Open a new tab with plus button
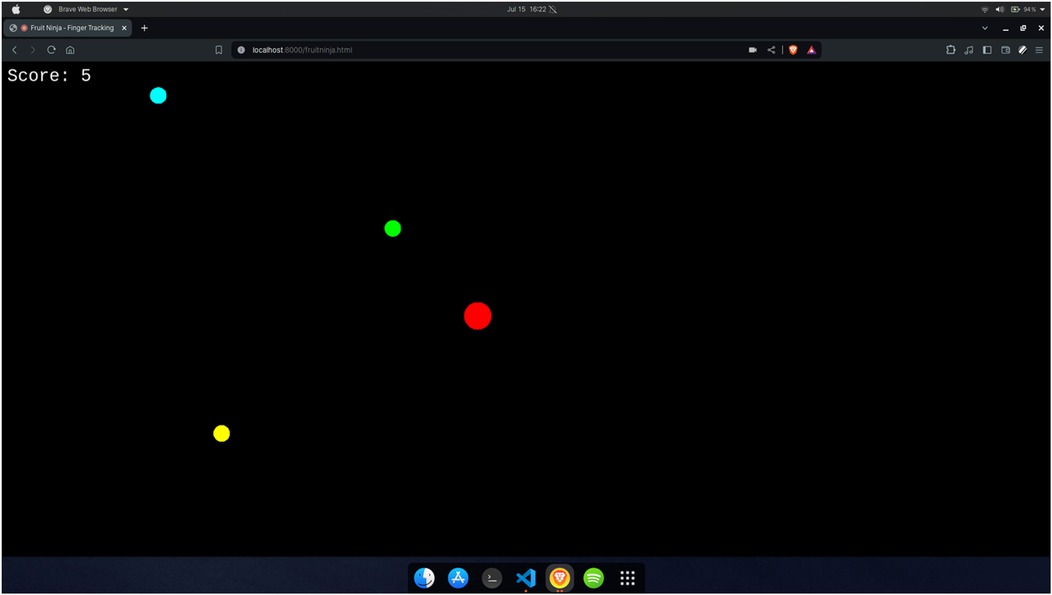The height and width of the screenshot is (595, 1052). pyautogui.click(x=144, y=28)
